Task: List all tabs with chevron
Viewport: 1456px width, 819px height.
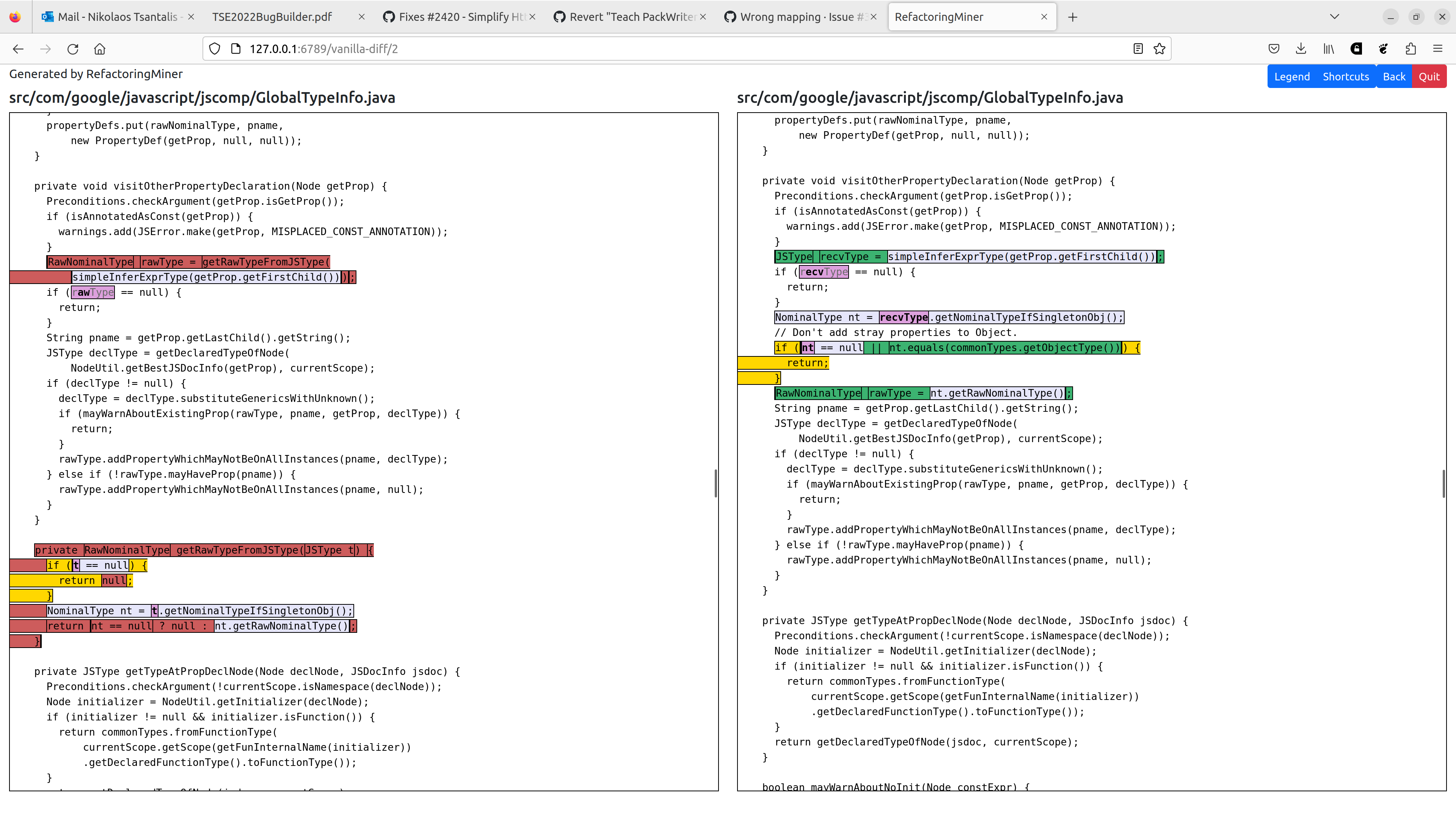Action: click(x=1335, y=17)
